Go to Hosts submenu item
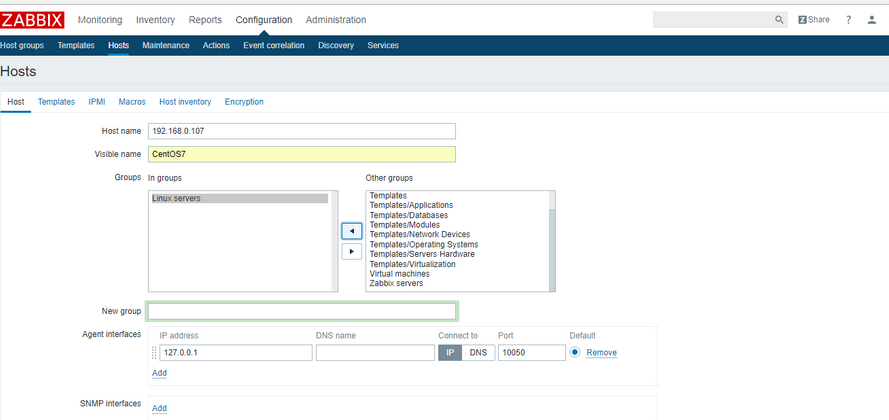 click(x=118, y=45)
